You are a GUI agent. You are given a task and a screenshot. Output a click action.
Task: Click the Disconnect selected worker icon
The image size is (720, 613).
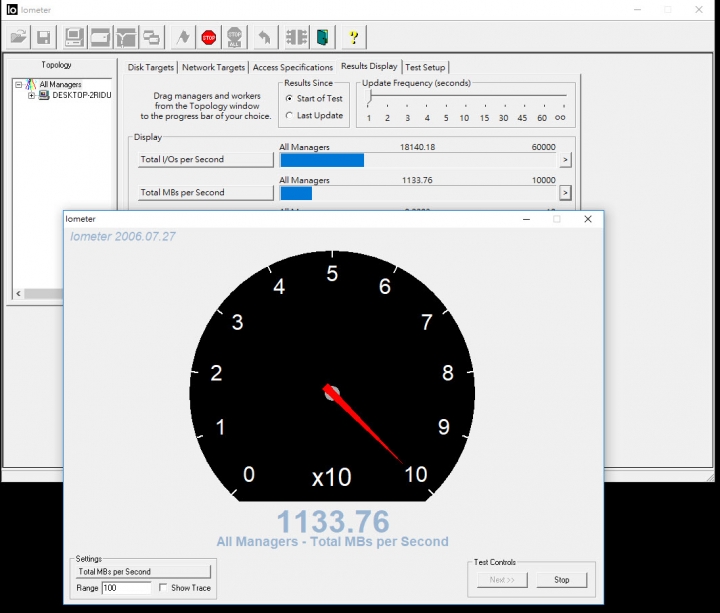tap(296, 37)
